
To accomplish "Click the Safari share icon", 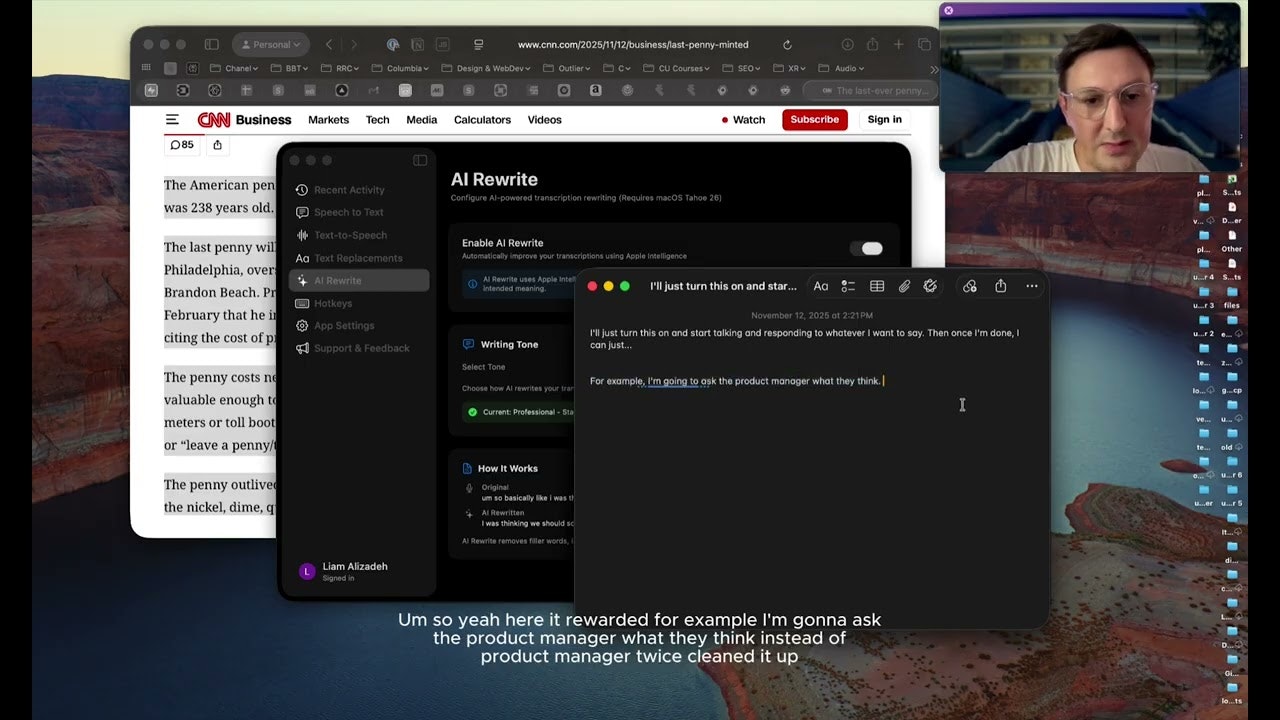I will click(873, 45).
